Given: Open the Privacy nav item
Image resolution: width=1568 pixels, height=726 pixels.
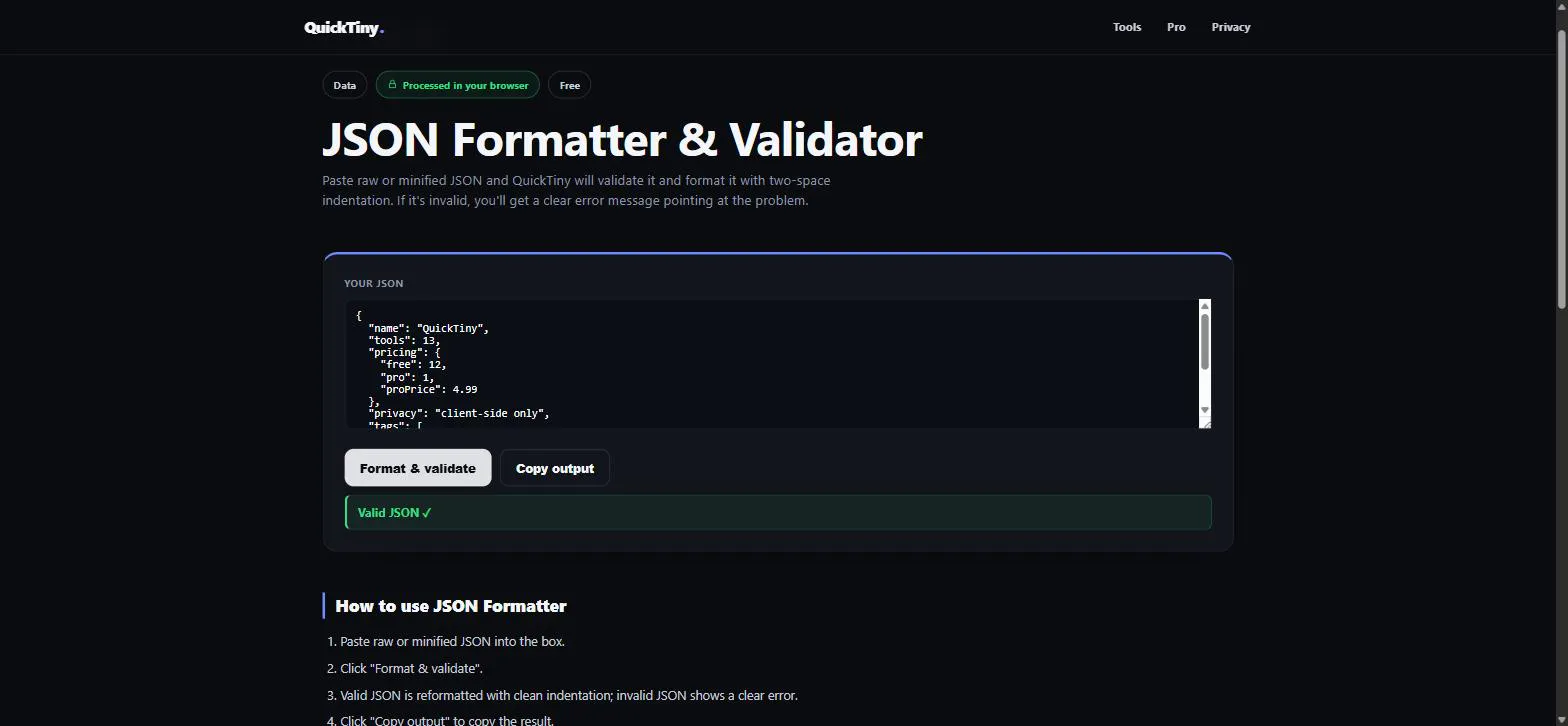Looking at the screenshot, I should coord(1231,27).
